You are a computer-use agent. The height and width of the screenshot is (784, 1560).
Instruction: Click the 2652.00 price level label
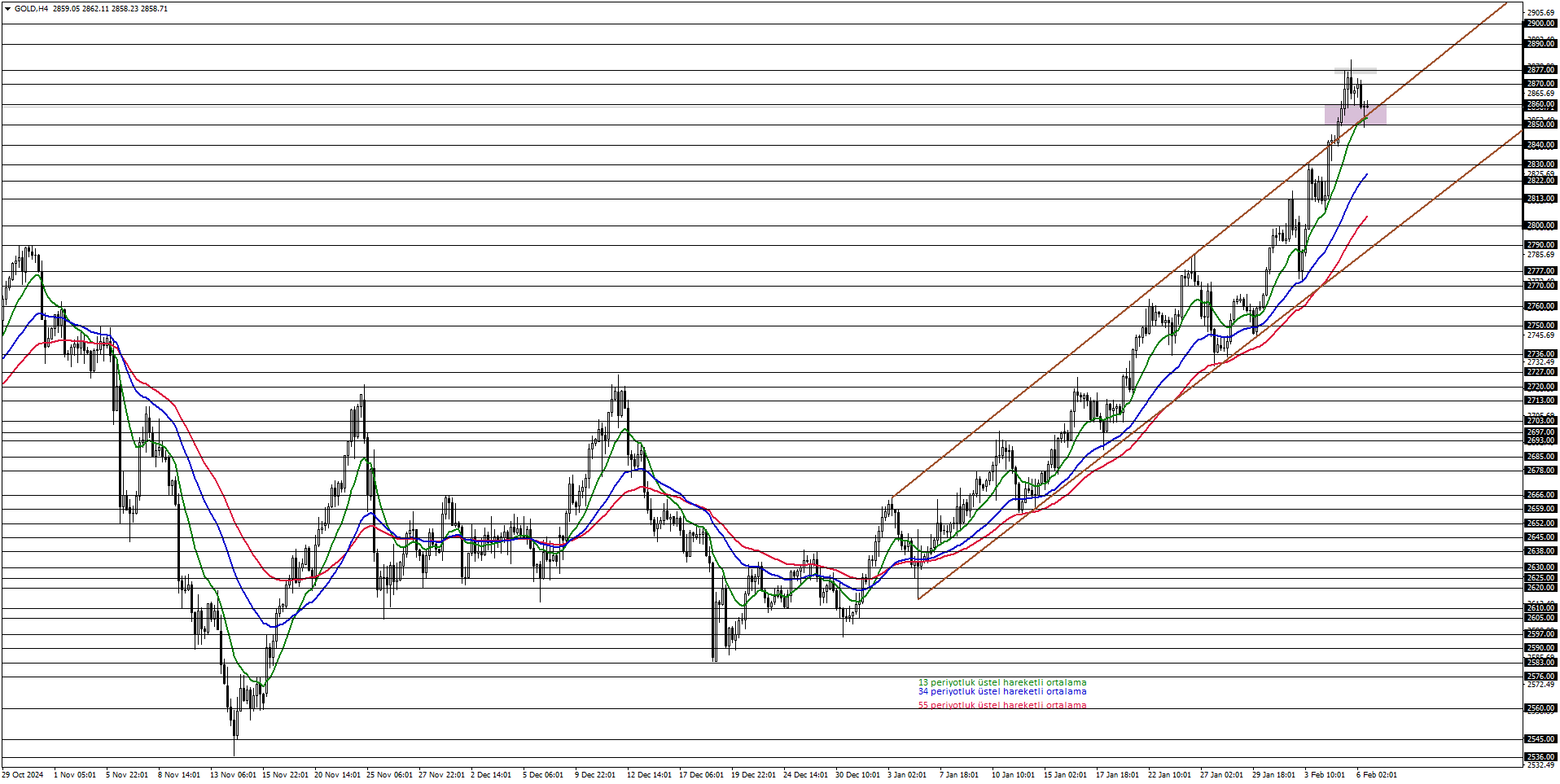click(1540, 523)
